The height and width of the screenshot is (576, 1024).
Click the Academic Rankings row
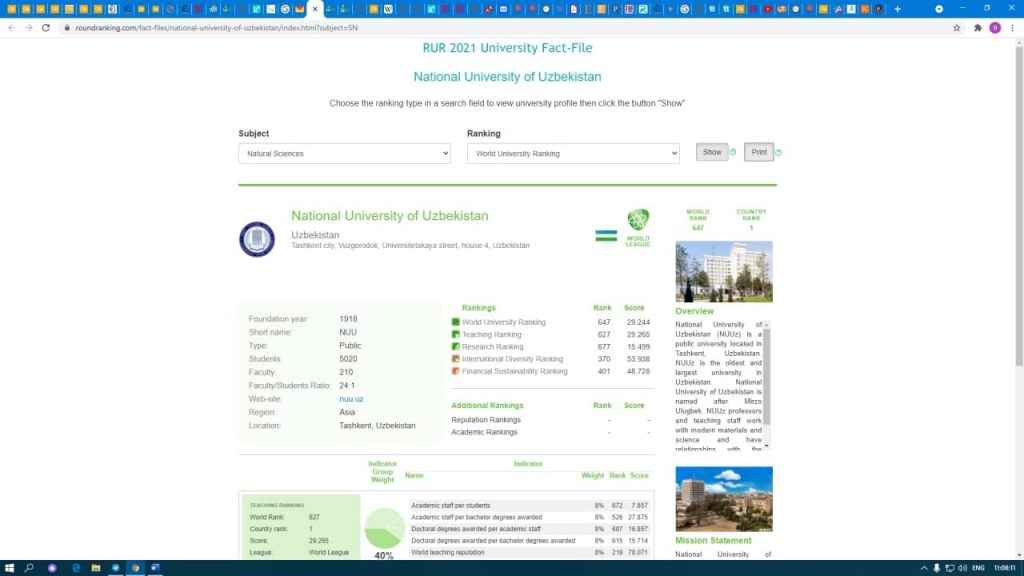pyautogui.click(x=552, y=432)
